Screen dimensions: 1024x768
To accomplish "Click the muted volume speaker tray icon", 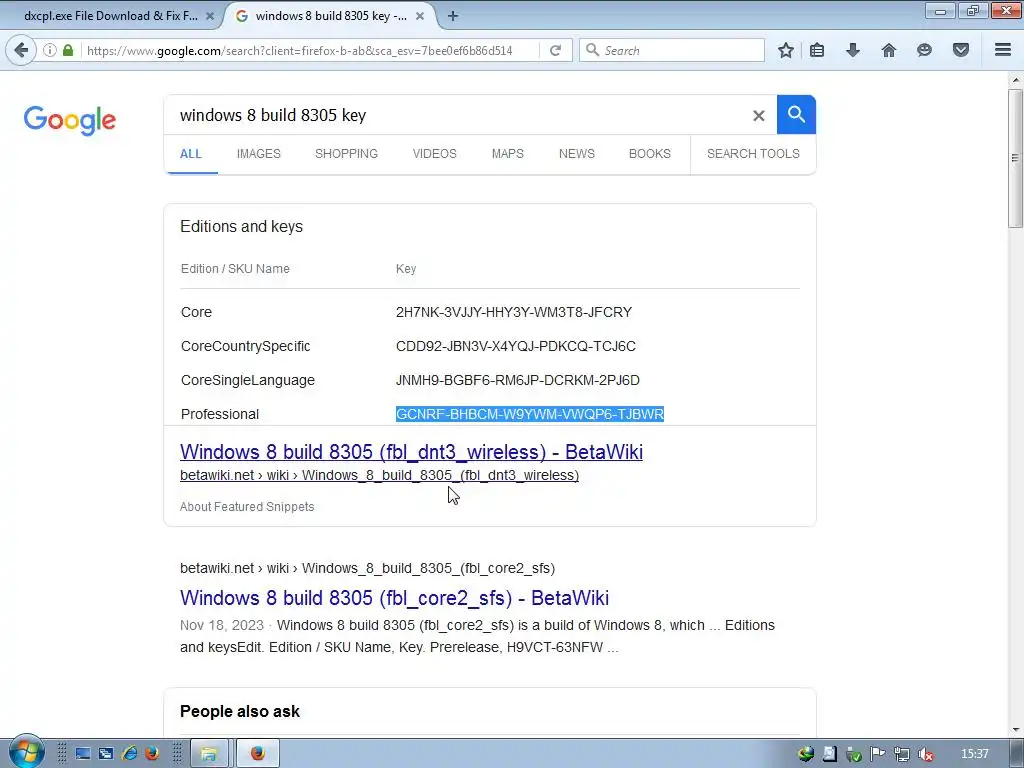I will pos(925,754).
